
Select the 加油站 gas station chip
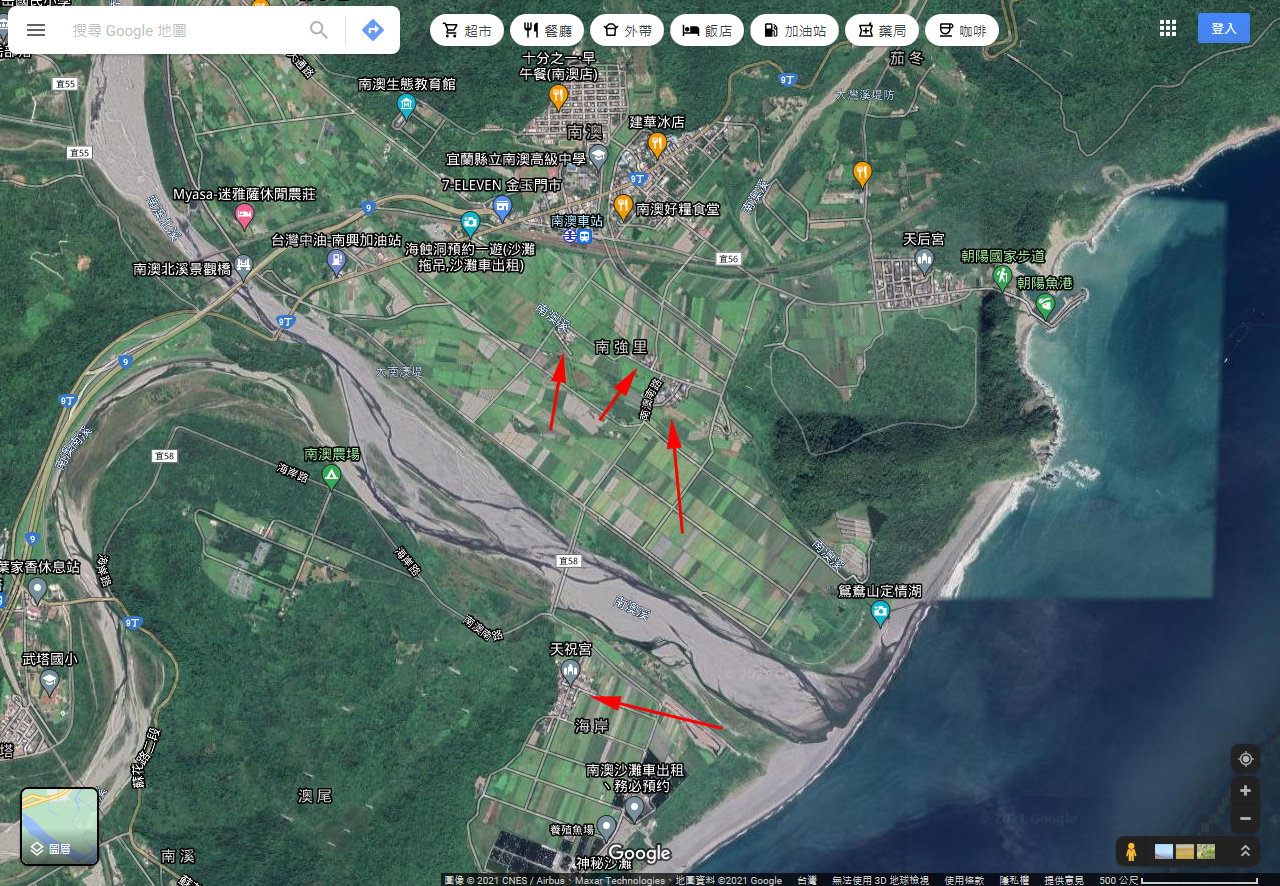794,30
